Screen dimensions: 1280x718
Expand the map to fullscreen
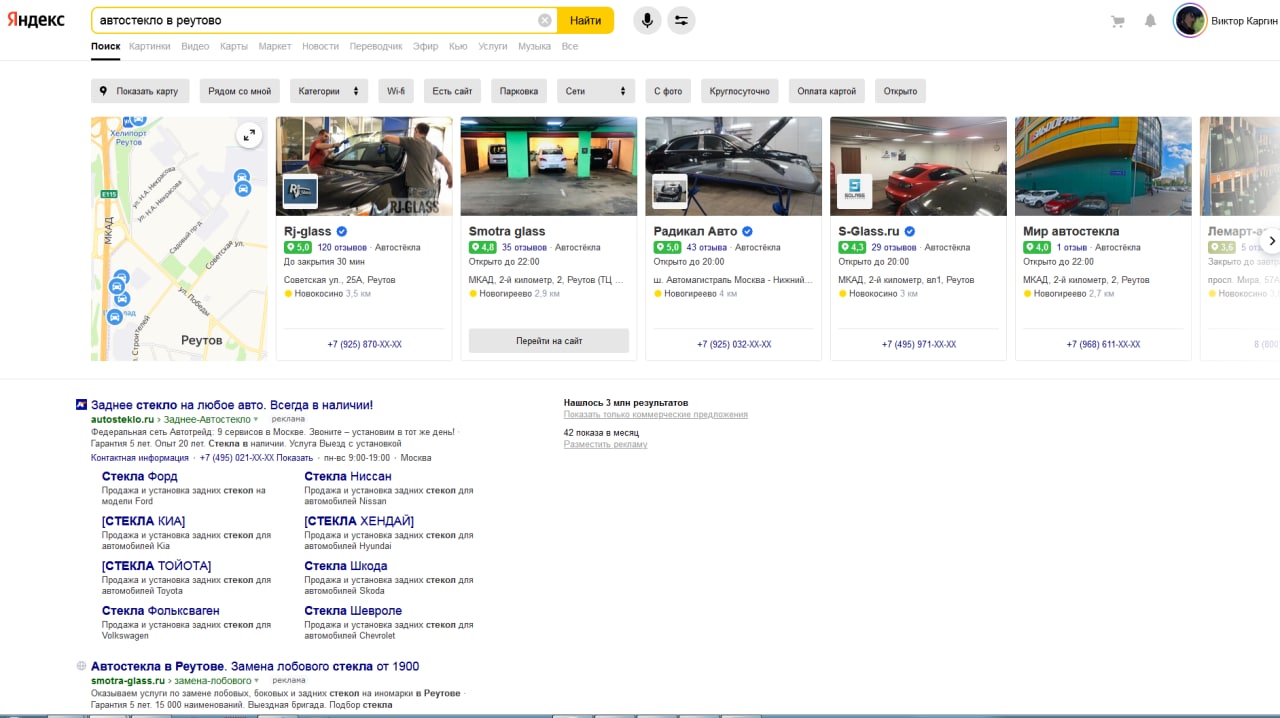point(249,135)
